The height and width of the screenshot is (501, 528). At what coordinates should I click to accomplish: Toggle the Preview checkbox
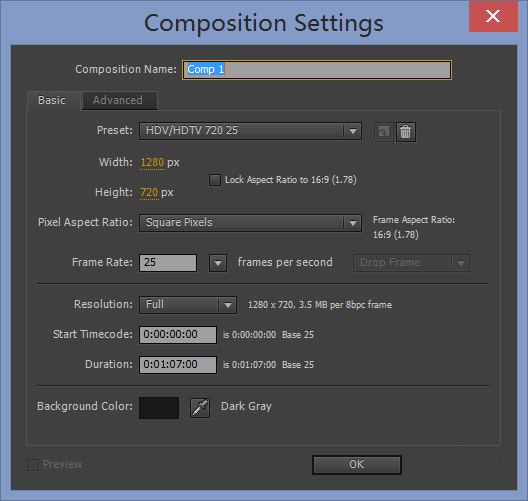(33, 465)
